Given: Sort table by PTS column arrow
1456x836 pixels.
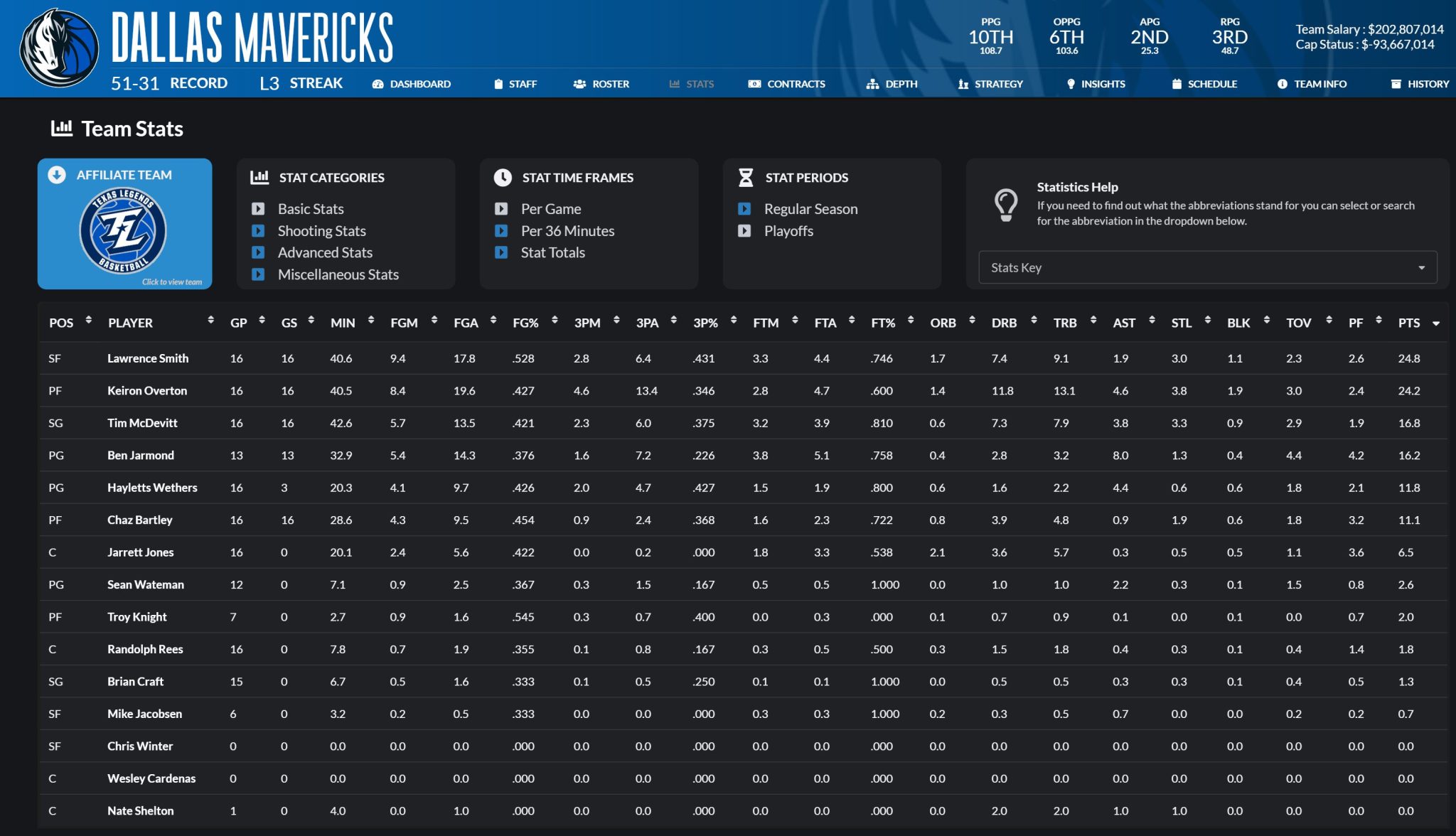Looking at the screenshot, I should coord(1436,323).
